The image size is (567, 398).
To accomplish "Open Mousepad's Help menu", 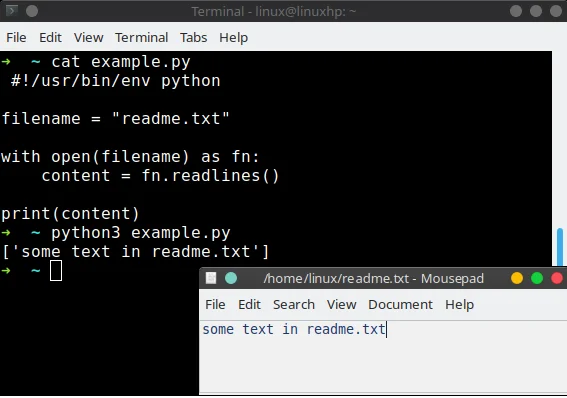I will point(459,305).
